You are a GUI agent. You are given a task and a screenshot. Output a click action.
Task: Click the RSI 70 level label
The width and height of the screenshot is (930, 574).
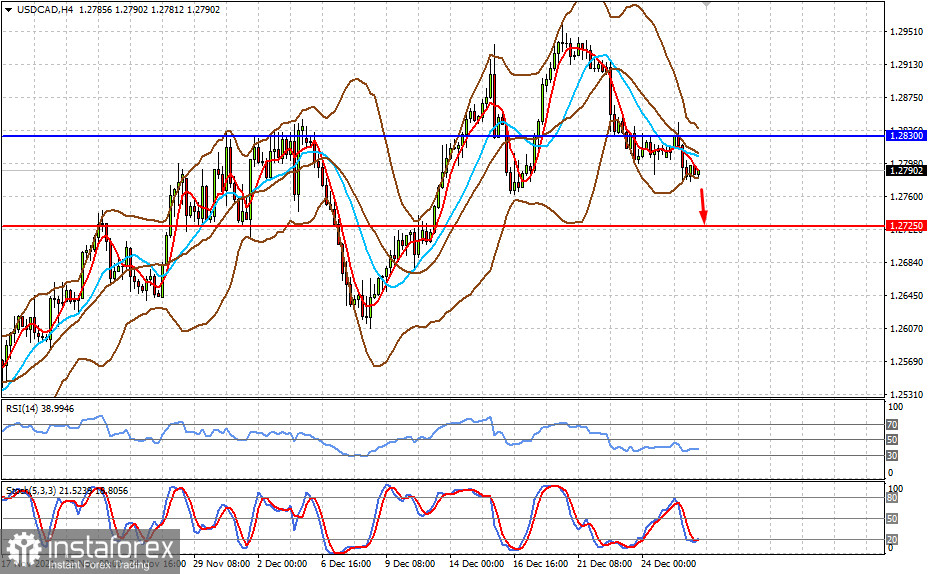coord(894,425)
